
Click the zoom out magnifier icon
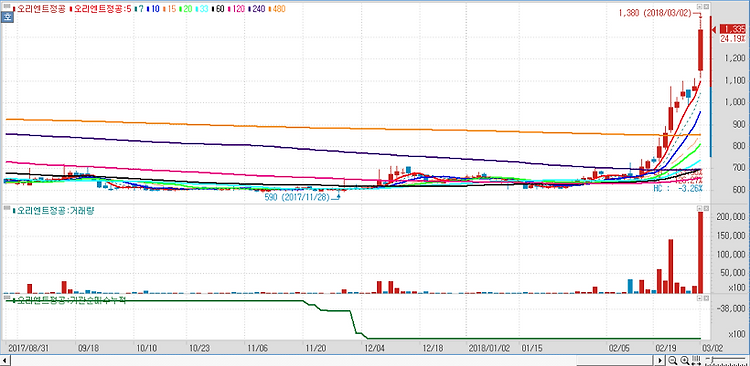pyautogui.click(x=672, y=360)
